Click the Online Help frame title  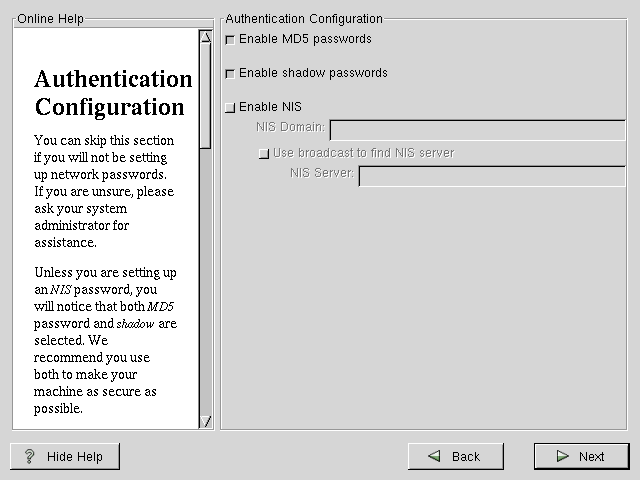pyautogui.click(x=51, y=19)
